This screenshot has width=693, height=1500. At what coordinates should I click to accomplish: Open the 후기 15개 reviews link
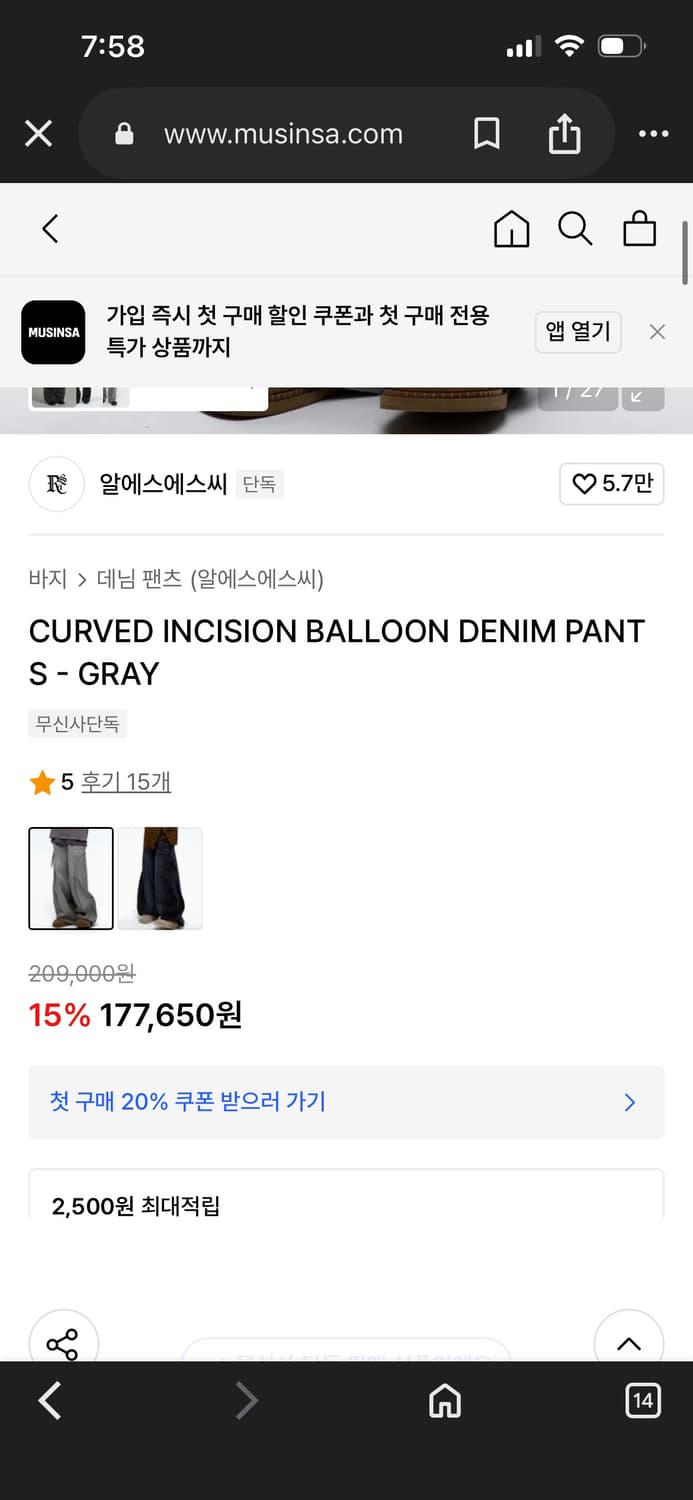(126, 781)
